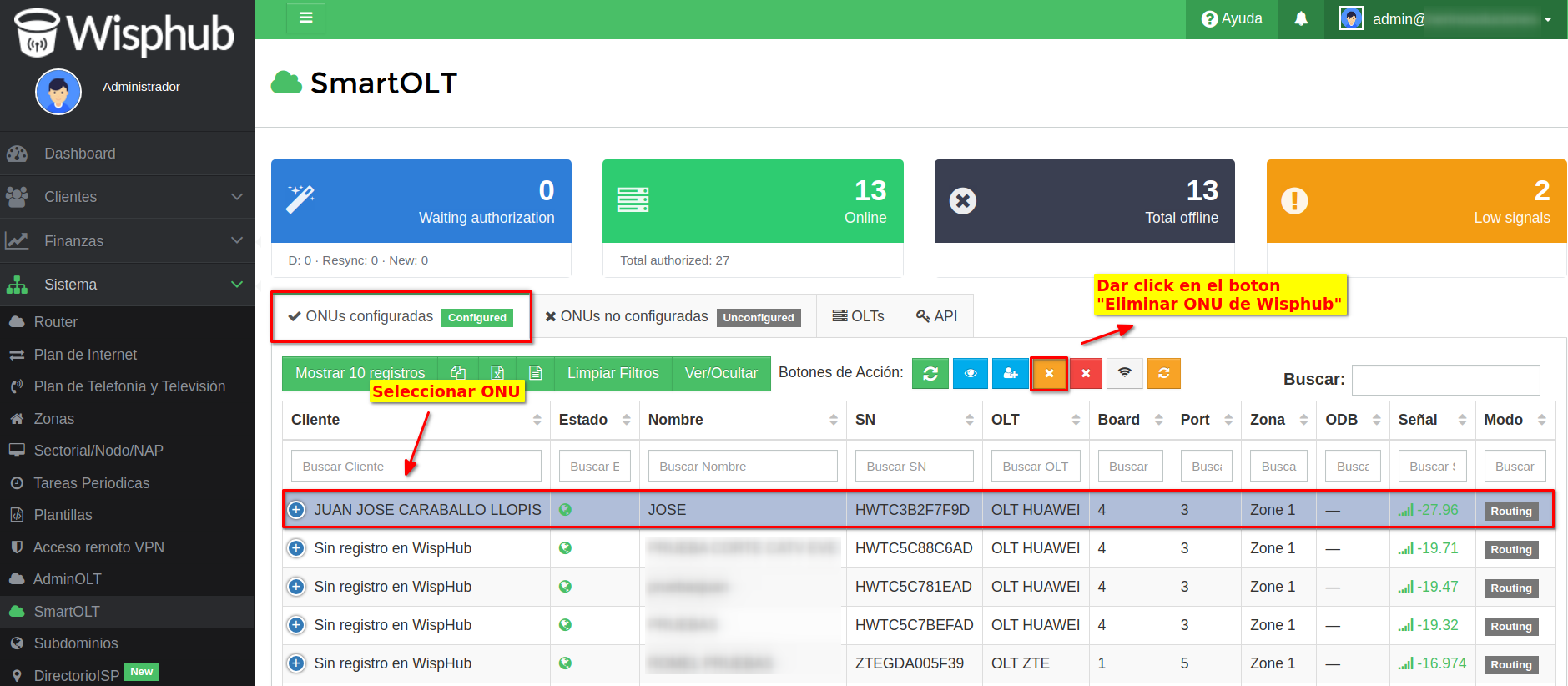Click the export to Excel icon
The height and width of the screenshot is (686, 1568).
tap(497, 373)
